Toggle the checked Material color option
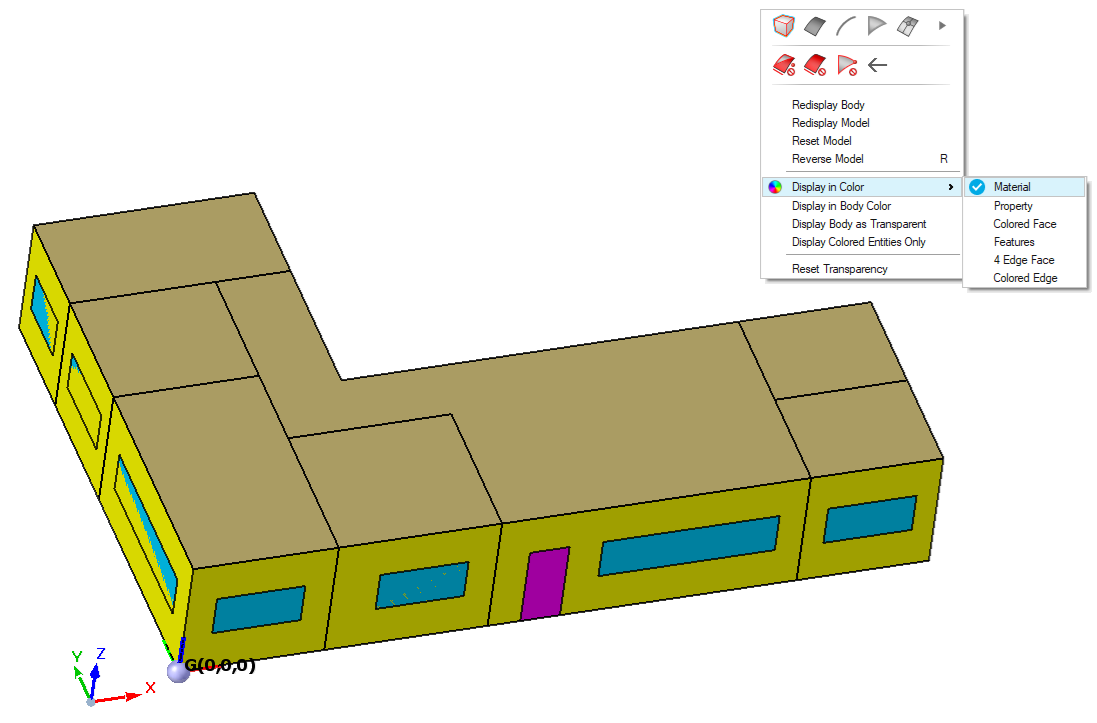This screenshot has height=723, width=1097. coord(1011,187)
